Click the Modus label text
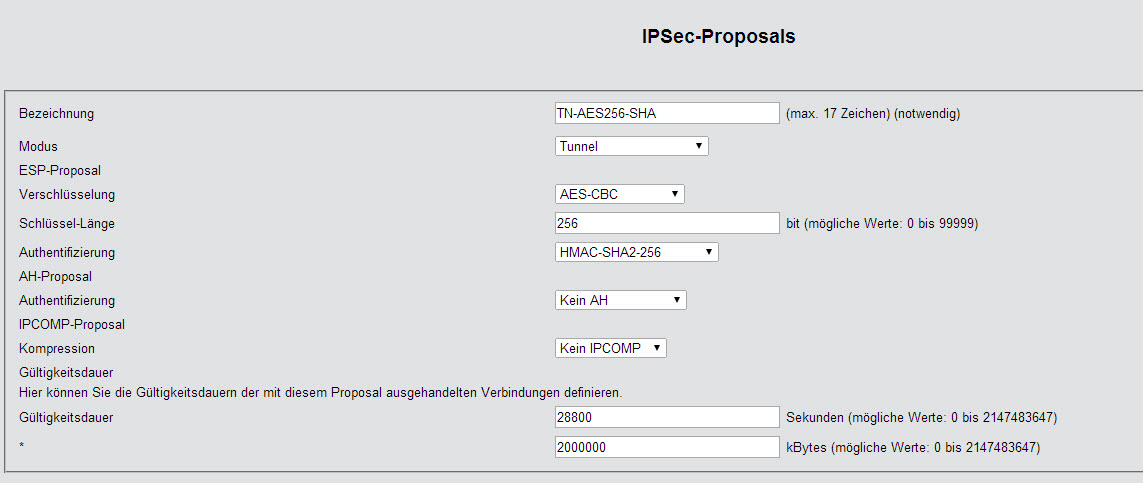The image size is (1143, 483). point(38,147)
